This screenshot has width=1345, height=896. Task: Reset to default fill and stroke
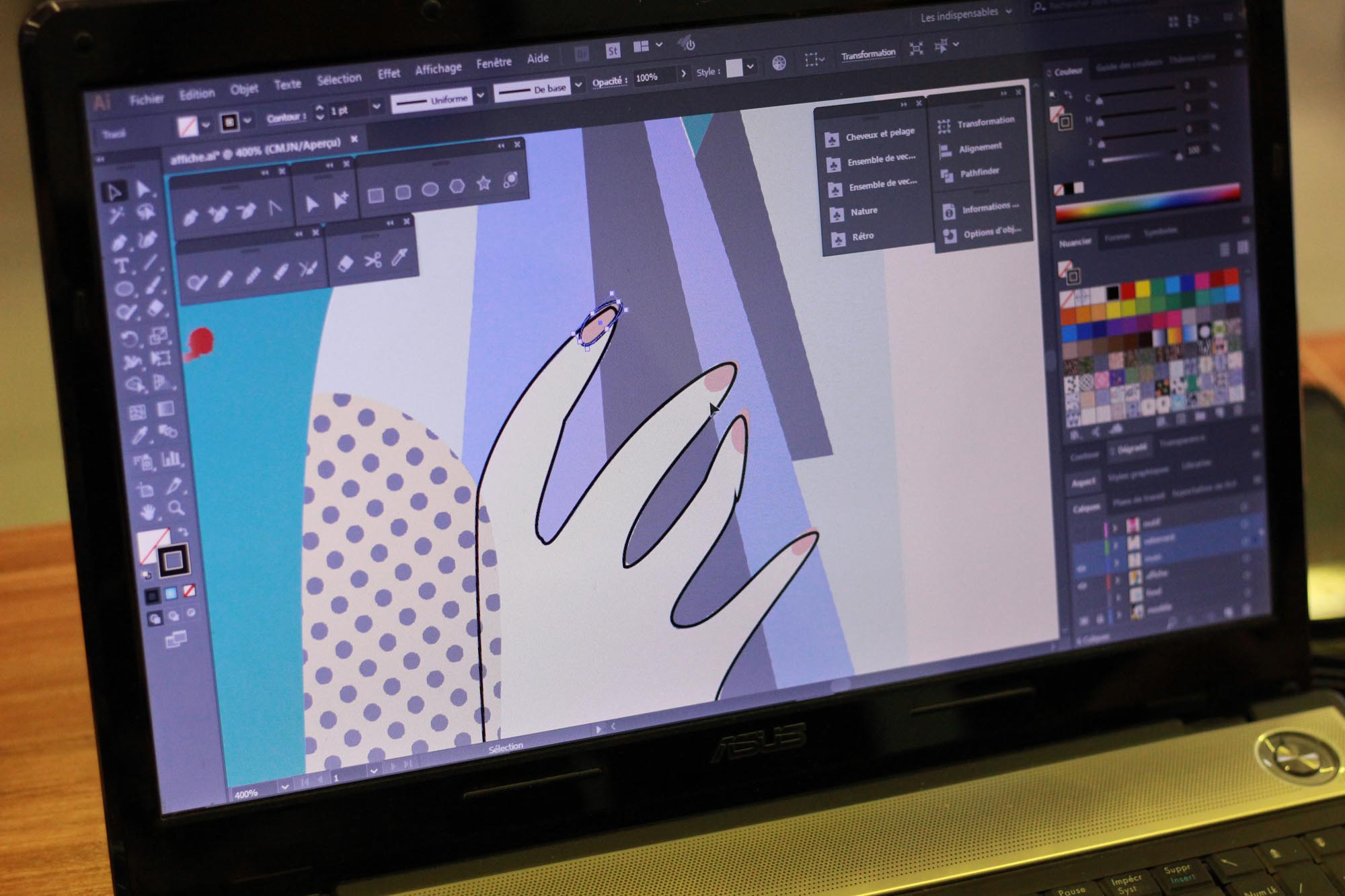click(147, 575)
